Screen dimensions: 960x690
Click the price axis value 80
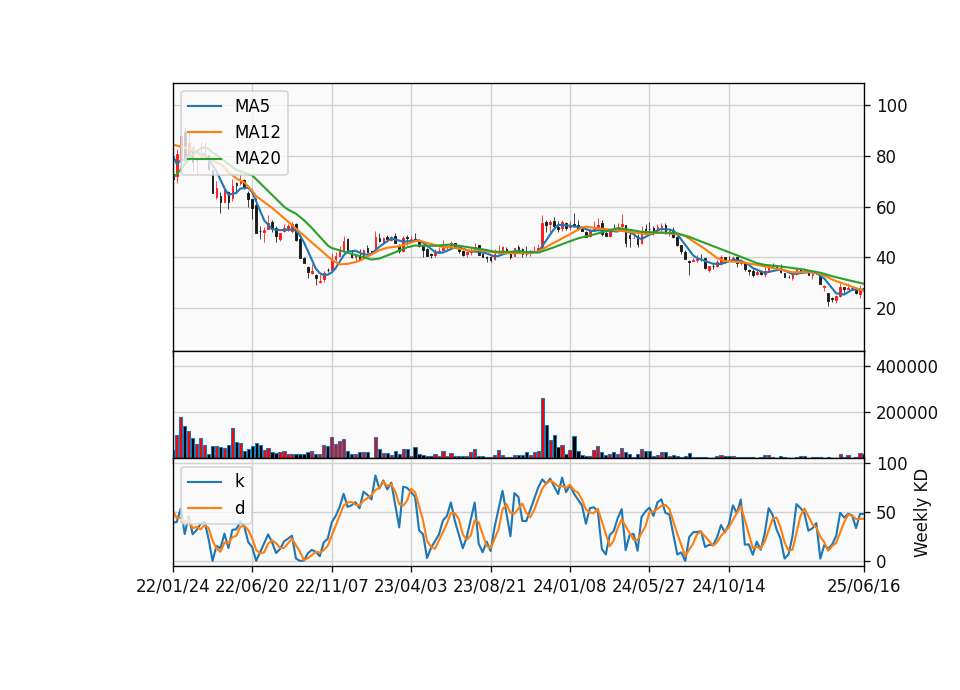click(x=887, y=157)
